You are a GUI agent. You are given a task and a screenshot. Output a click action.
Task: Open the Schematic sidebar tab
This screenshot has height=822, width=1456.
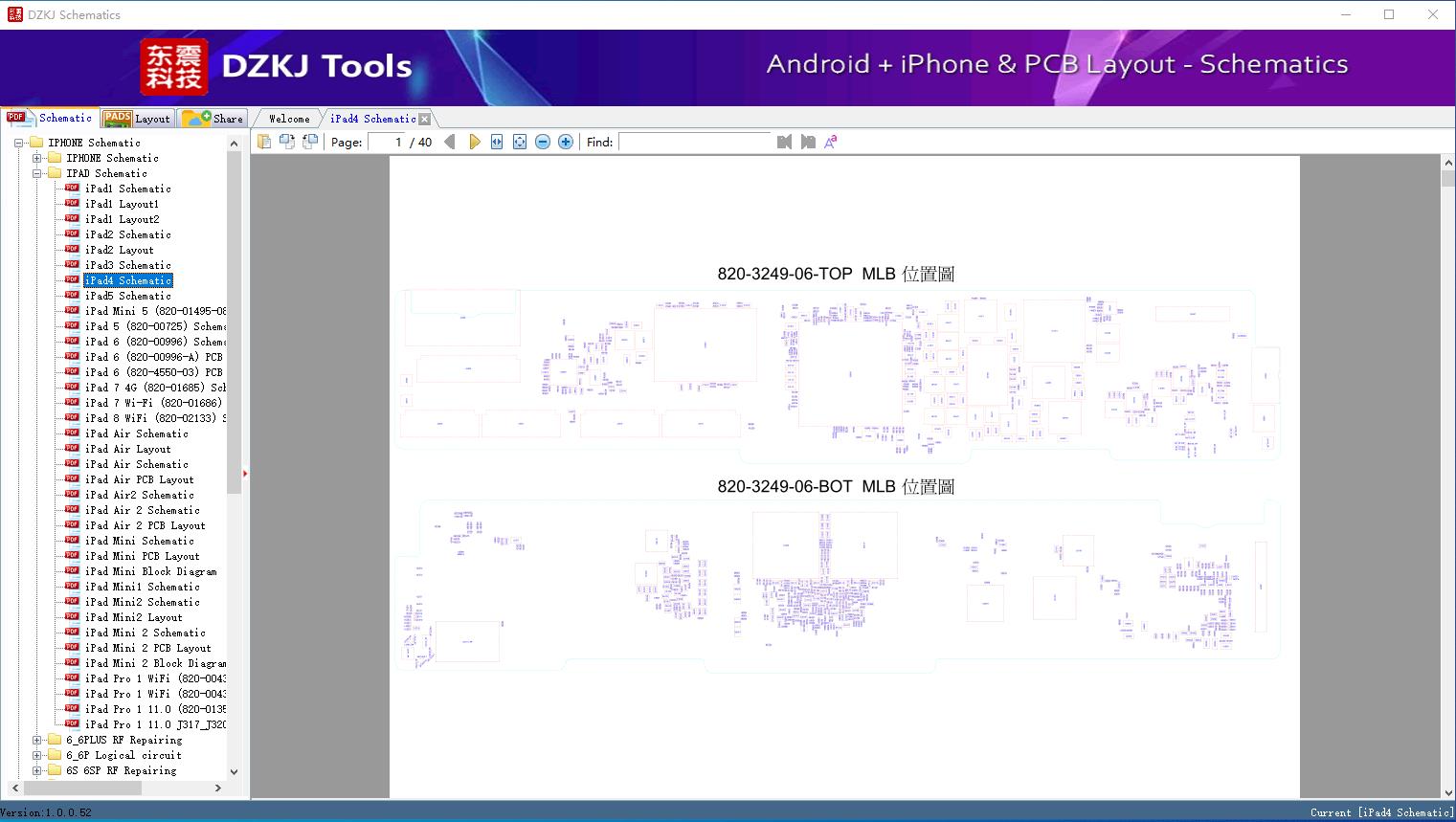coord(50,118)
